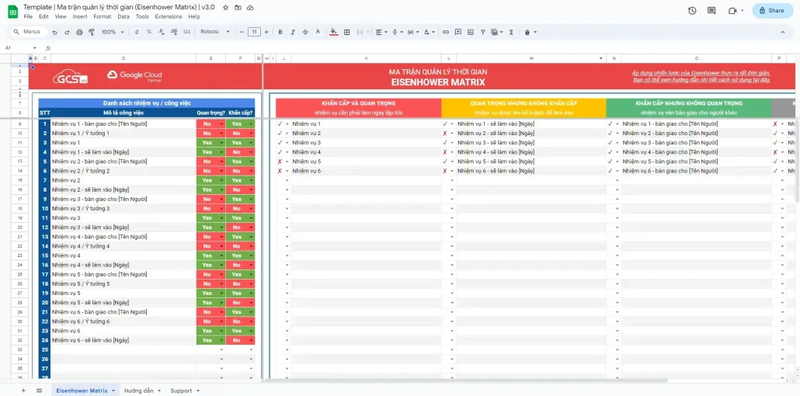Open vertical align options
Image resolution: width=800 pixels, height=396 pixels.
(x=397, y=32)
